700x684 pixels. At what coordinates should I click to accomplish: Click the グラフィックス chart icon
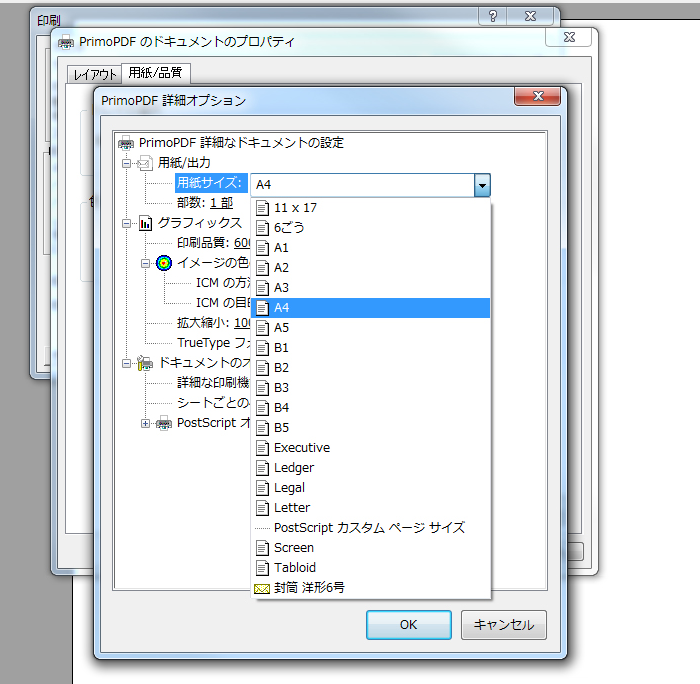tap(145, 223)
